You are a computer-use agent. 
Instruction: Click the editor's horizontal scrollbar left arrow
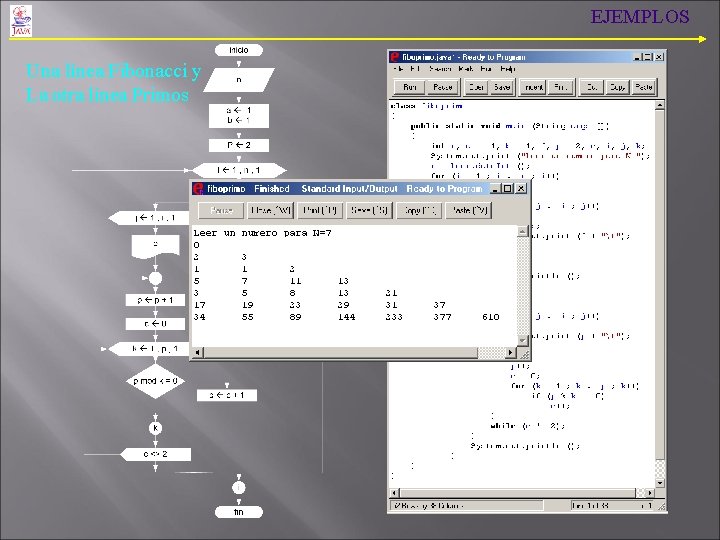(x=394, y=493)
